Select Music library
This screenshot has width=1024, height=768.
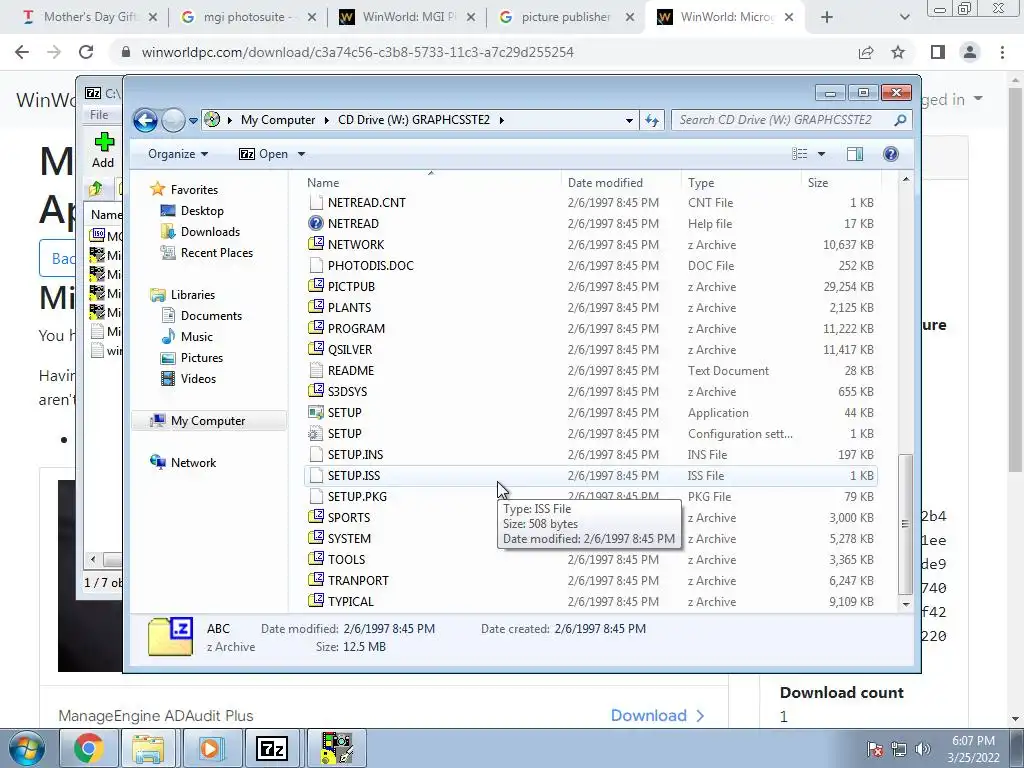coord(197,336)
